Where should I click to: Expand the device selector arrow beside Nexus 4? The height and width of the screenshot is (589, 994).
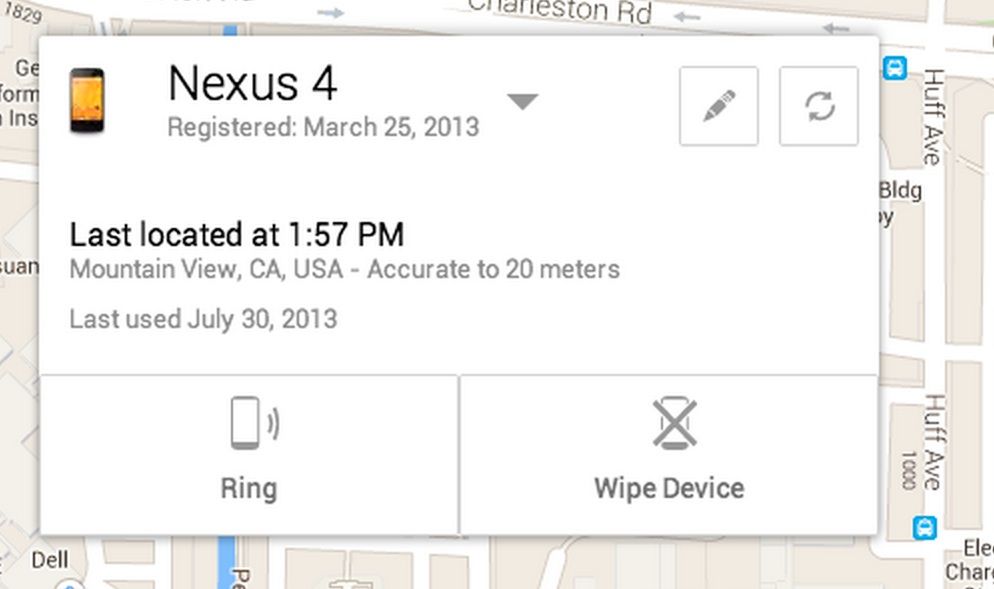tap(522, 100)
